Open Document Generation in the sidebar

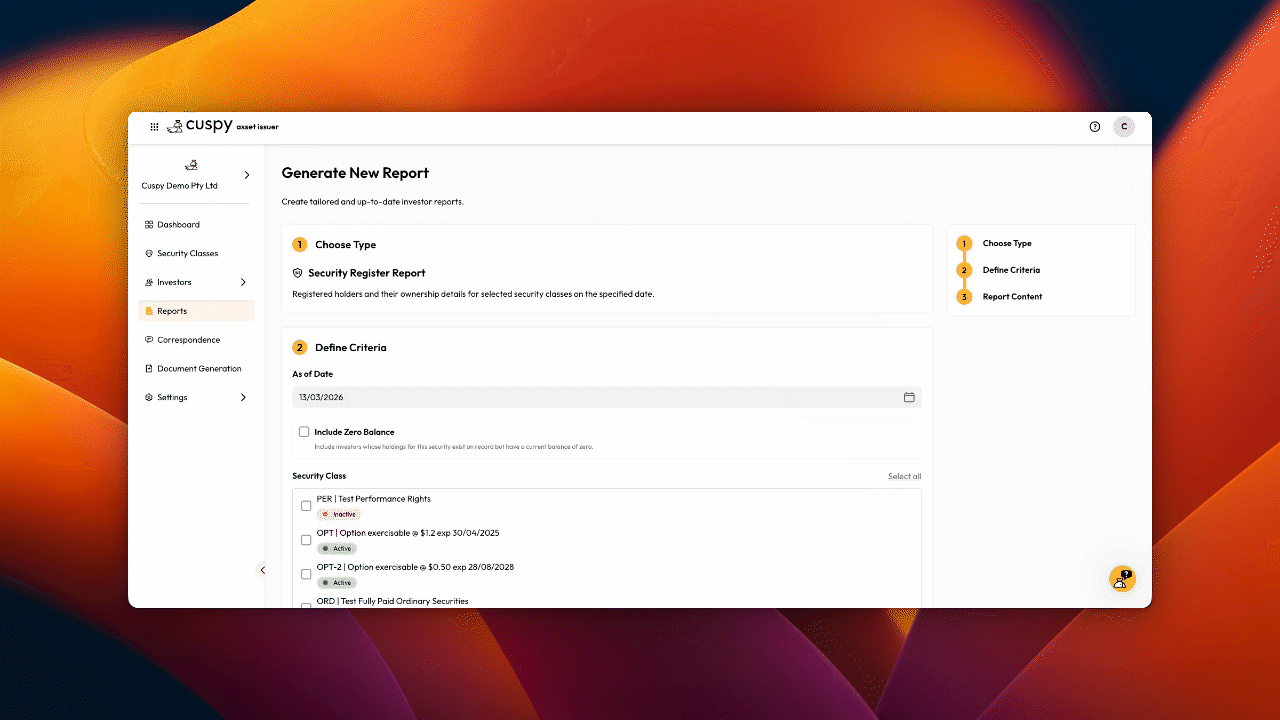click(x=198, y=369)
